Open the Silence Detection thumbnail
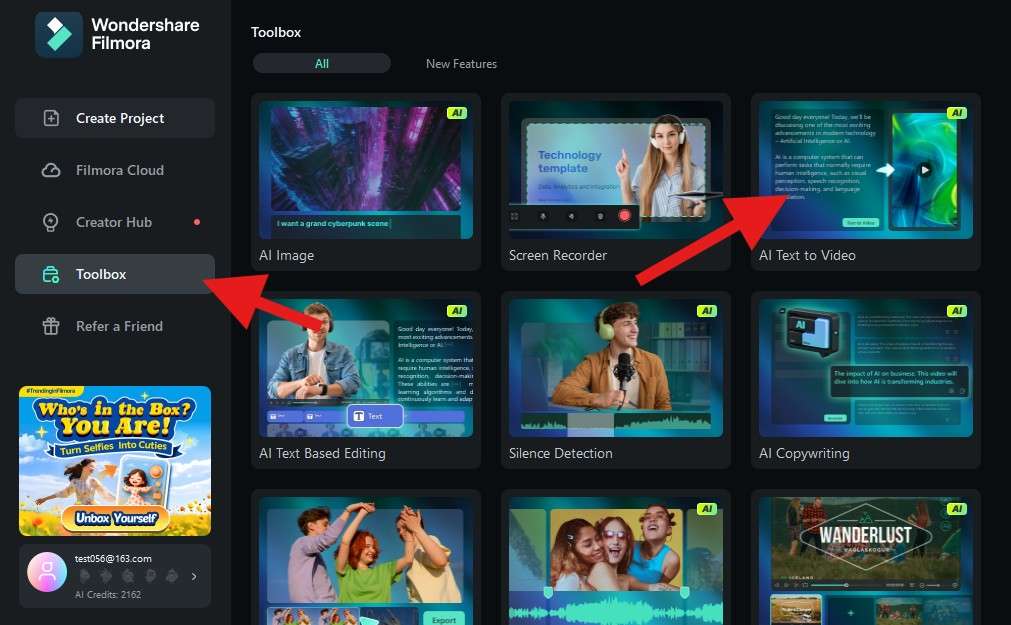The width and height of the screenshot is (1011, 625). point(616,368)
